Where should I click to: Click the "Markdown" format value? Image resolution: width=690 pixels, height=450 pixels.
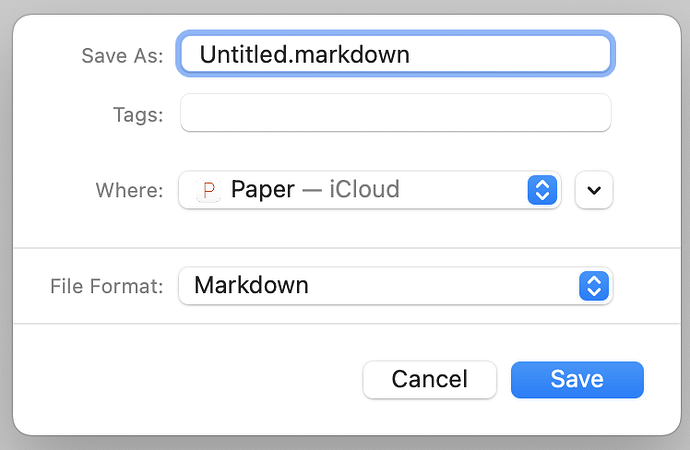coord(251,286)
